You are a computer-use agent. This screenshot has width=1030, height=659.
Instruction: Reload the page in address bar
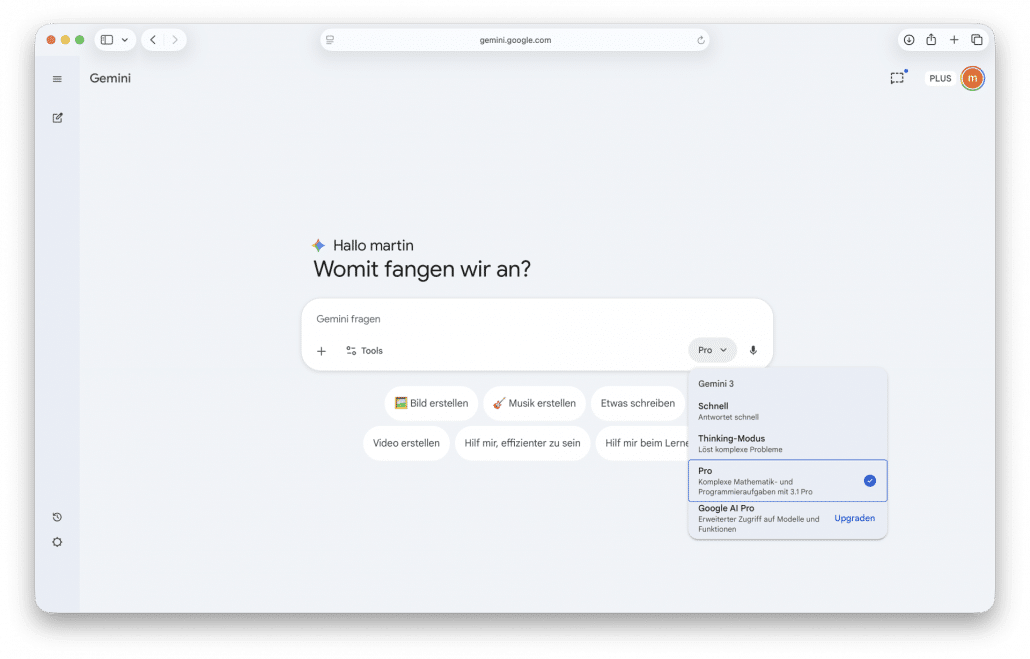tap(701, 40)
